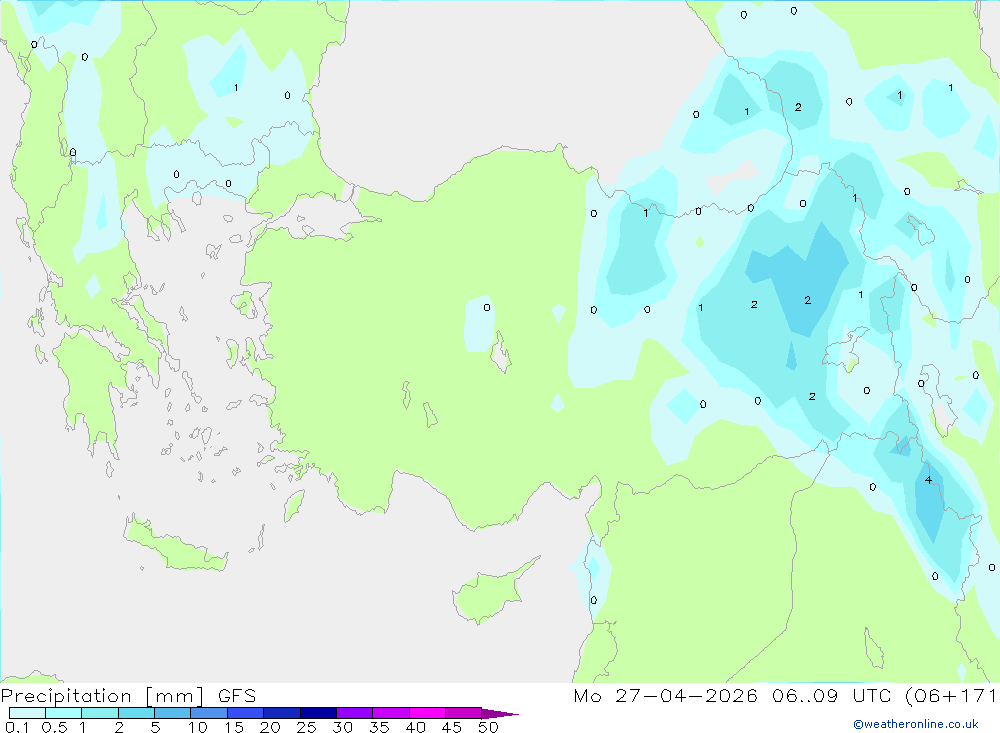Click the 10–15 mm legend color block
1000x733 pixels.
(x=209, y=713)
